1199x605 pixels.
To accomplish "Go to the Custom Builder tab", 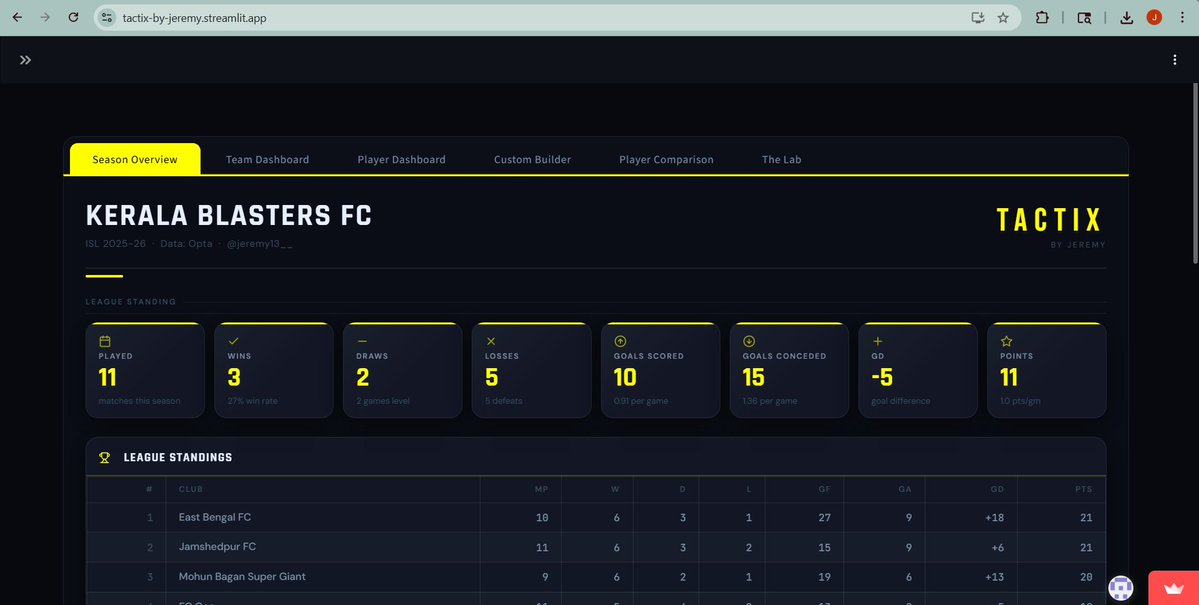I will point(532,159).
